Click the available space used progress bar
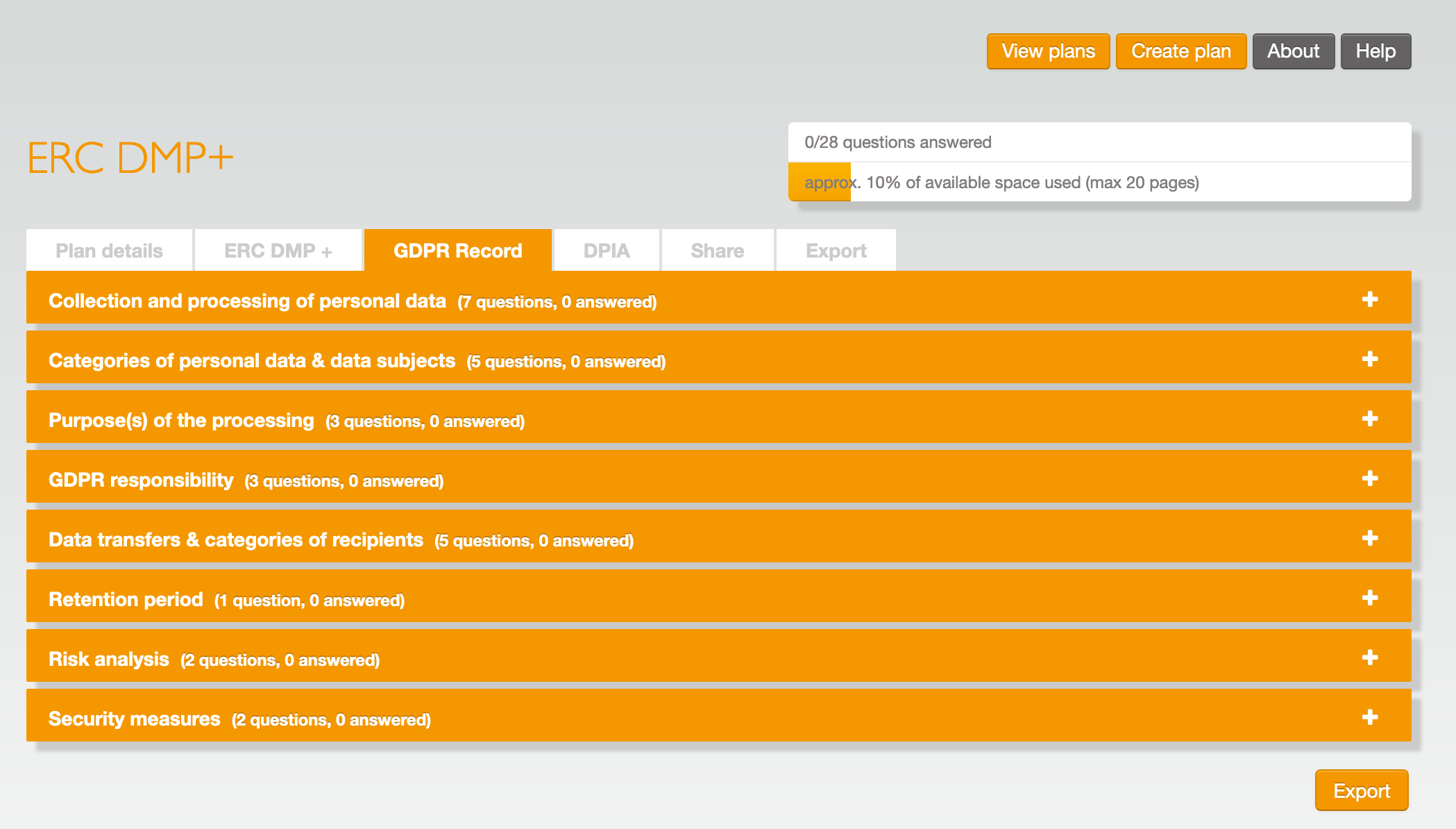The width and height of the screenshot is (1456, 829). click(1100, 182)
